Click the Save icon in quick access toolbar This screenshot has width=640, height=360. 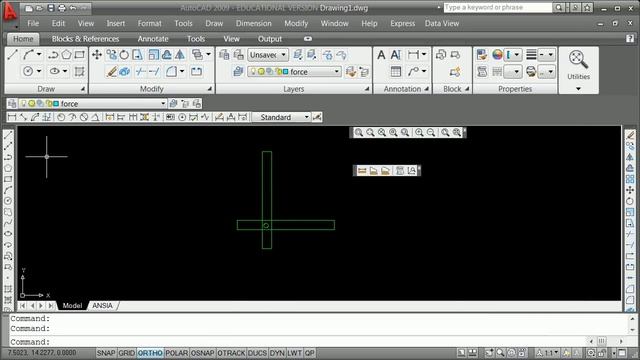point(51,8)
